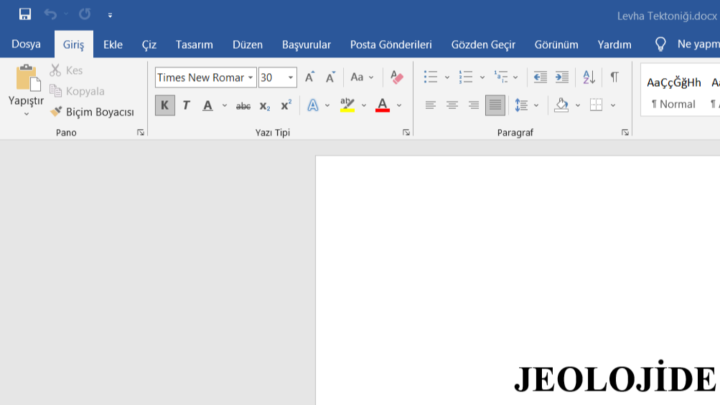720x405 pixels.
Task: Apply a bulleted list
Action: pyautogui.click(x=431, y=77)
